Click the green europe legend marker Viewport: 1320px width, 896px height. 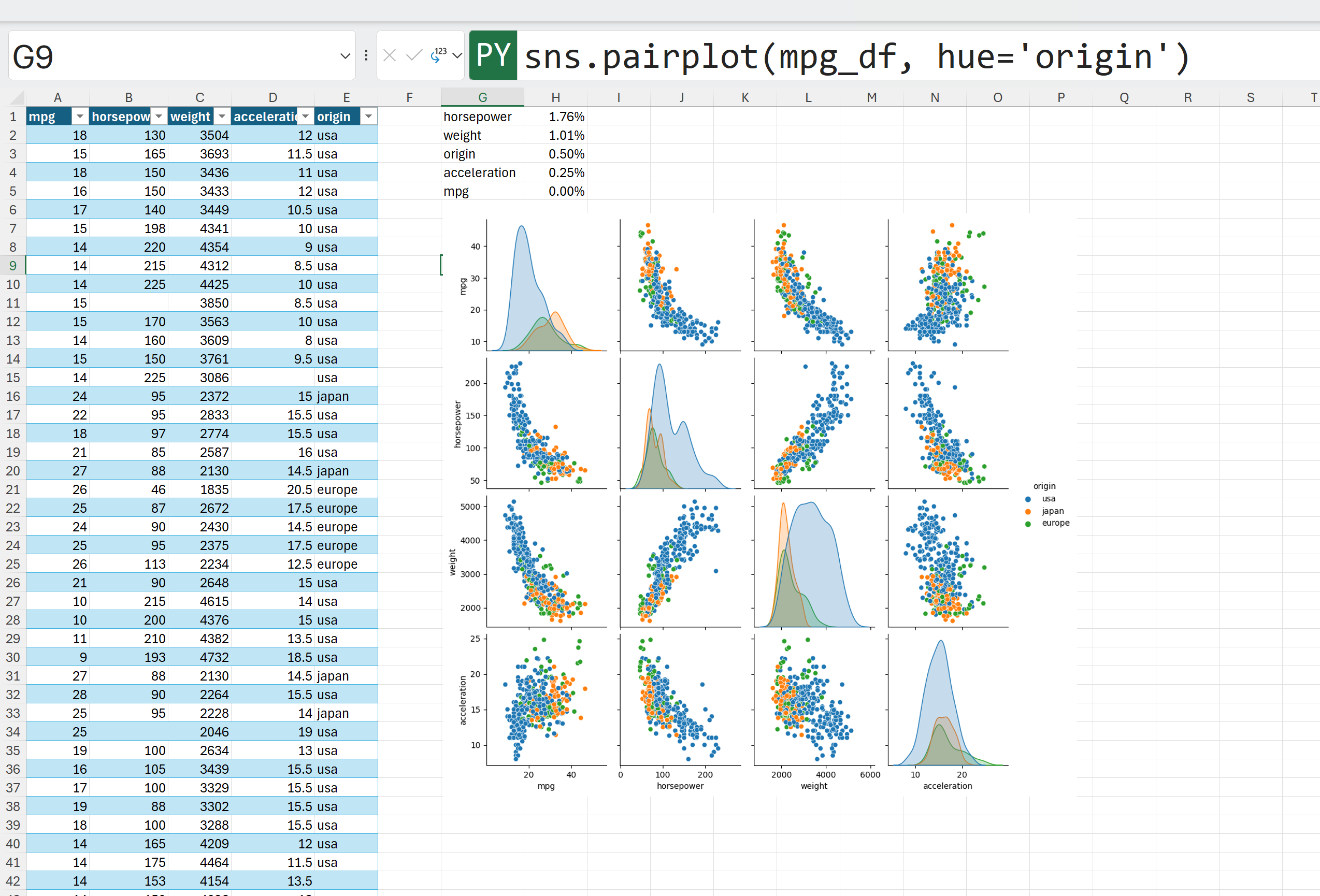pos(1027,524)
